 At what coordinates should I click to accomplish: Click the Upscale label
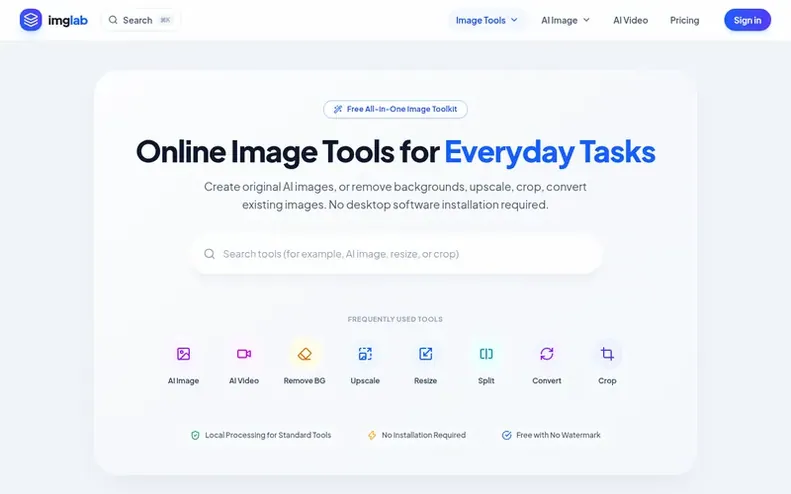pos(365,381)
